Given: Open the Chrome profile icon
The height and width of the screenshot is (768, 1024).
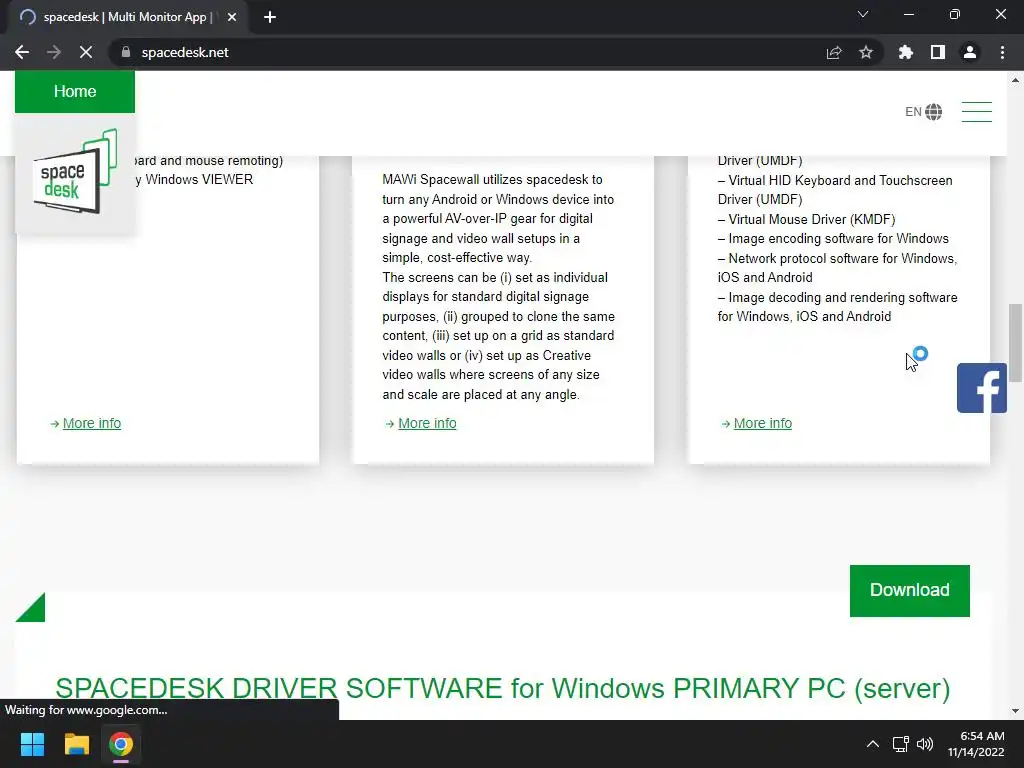Looking at the screenshot, I should 970,52.
